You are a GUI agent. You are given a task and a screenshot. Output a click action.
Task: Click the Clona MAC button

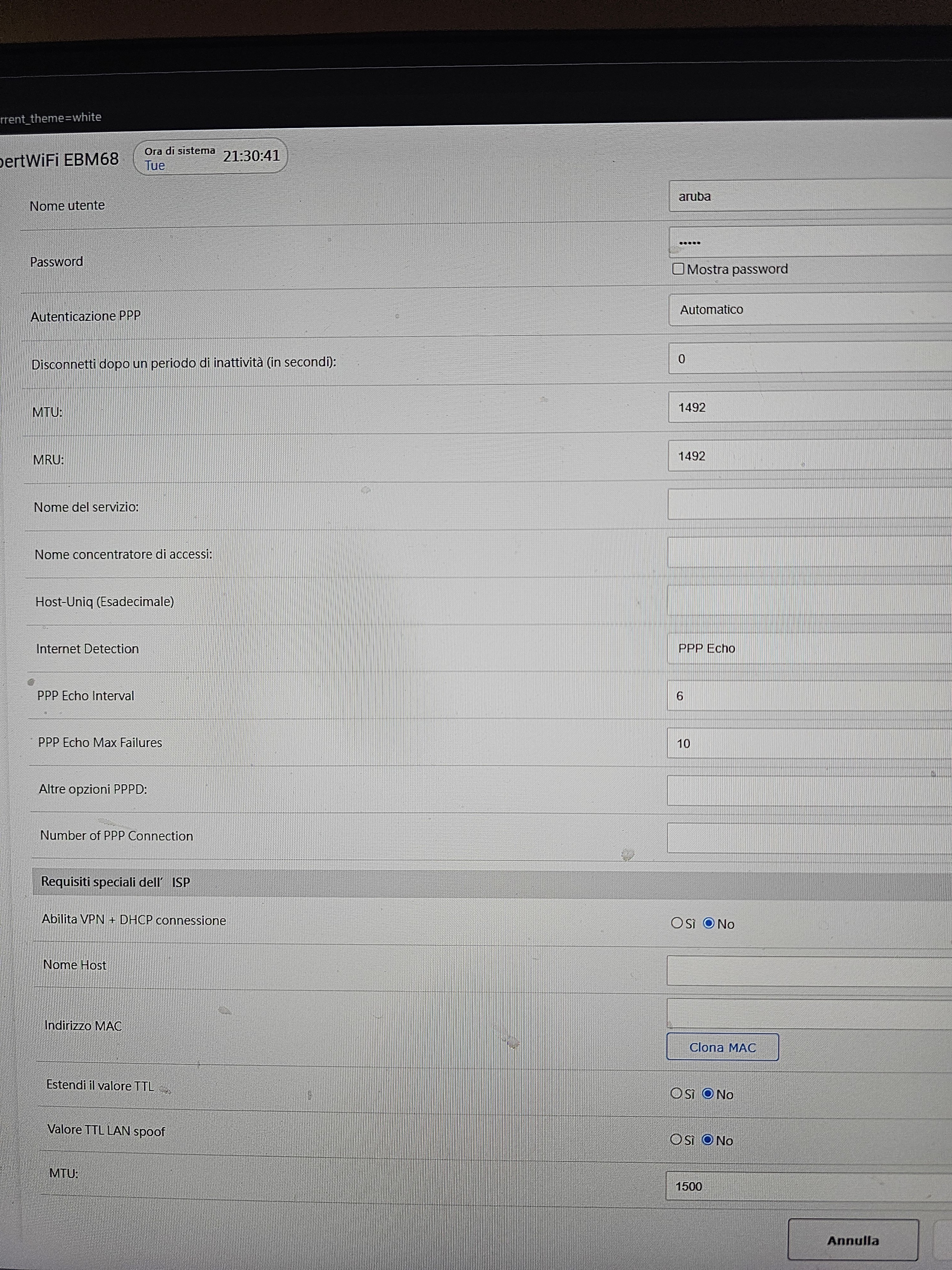722,1047
